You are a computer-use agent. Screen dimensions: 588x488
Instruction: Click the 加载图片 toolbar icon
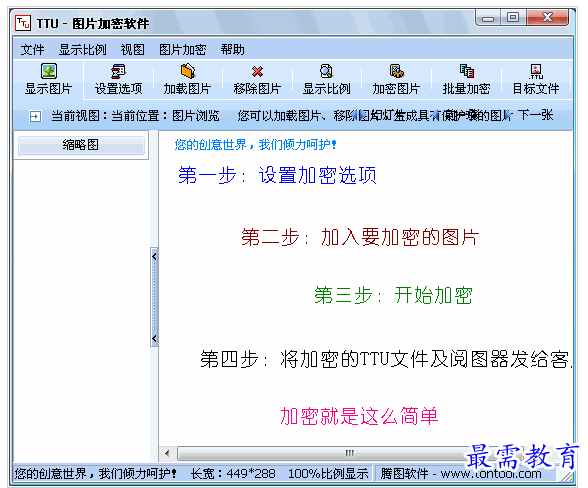tap(188, 71)
